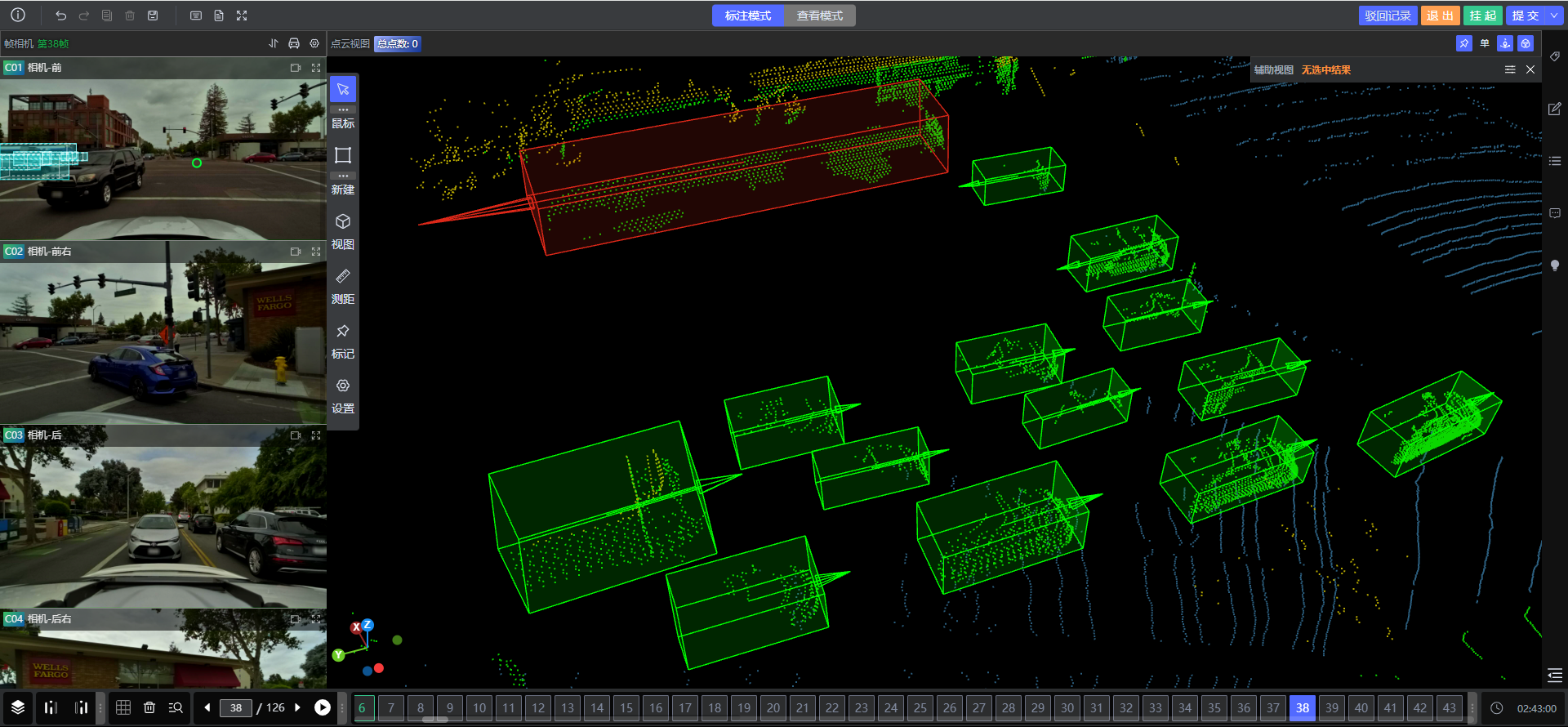1568x727 pixels.
Task: Open the 视图 cube view tool
Action: (x=343, y=222)
